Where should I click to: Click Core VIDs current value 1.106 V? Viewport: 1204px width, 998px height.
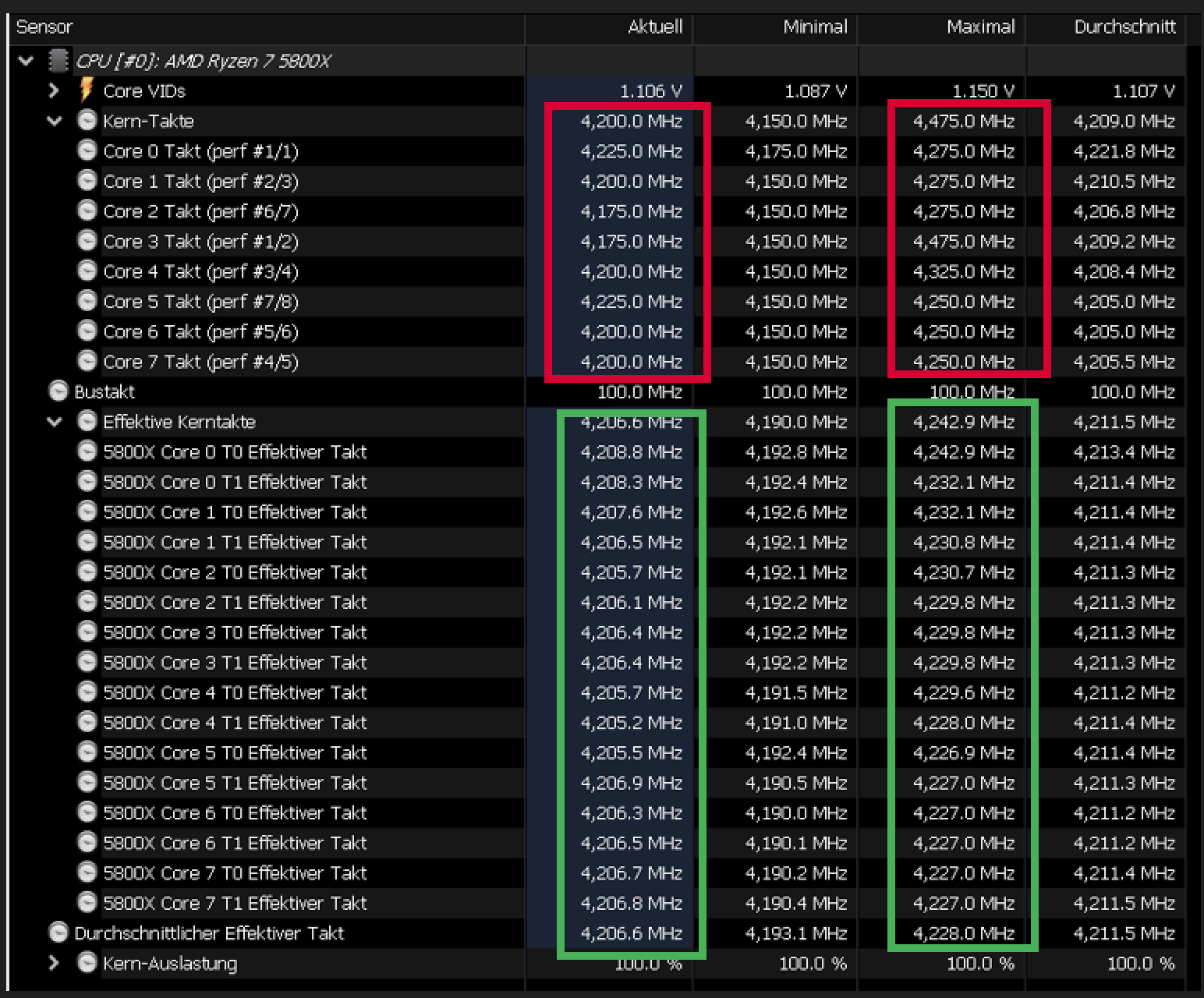[651, 91]
